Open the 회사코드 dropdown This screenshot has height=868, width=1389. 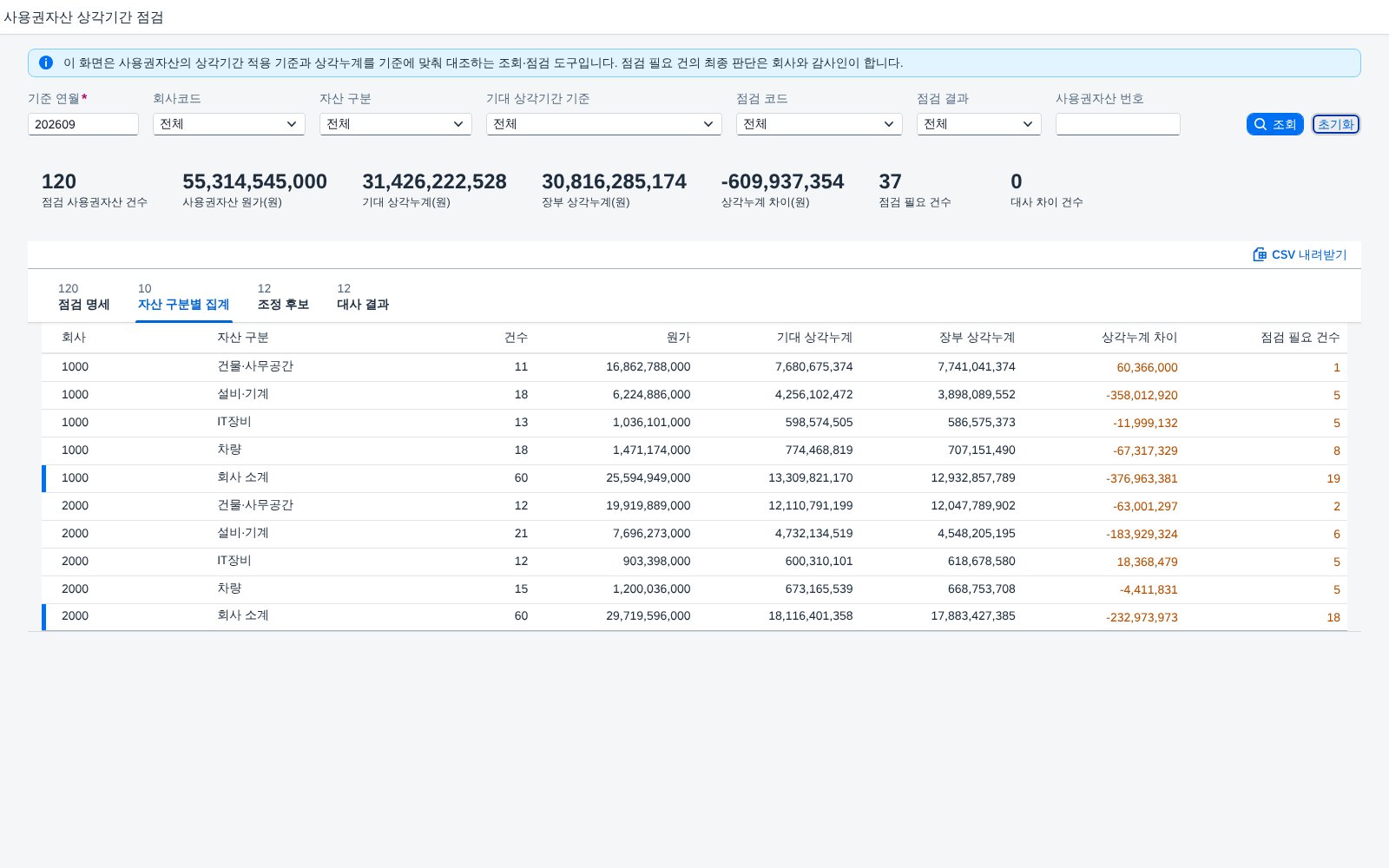tap(229, 124)
